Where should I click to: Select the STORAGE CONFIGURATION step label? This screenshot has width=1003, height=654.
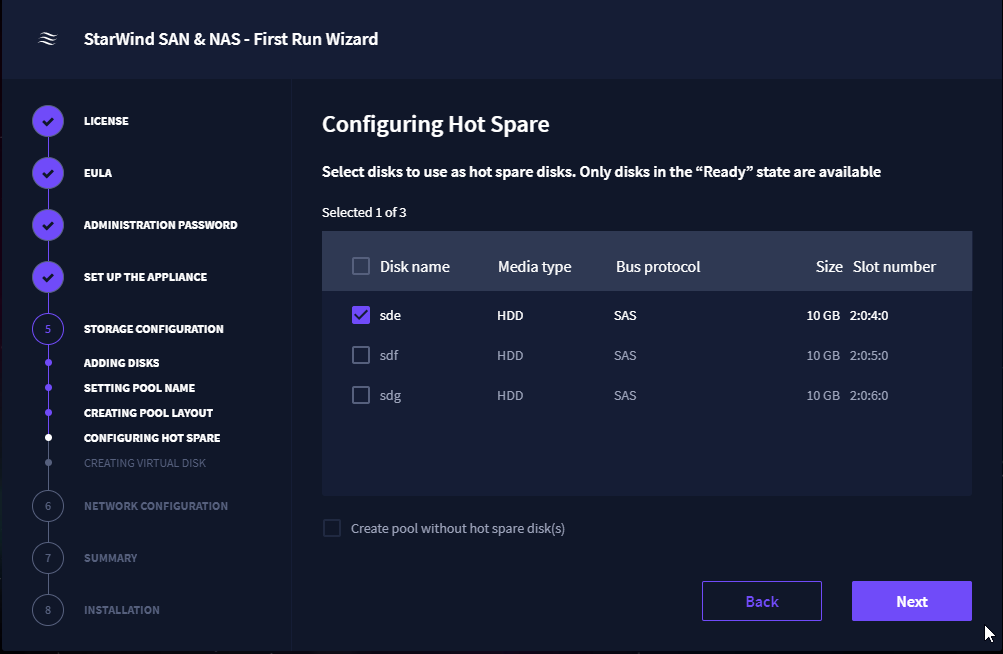click(x=154, y=329)
